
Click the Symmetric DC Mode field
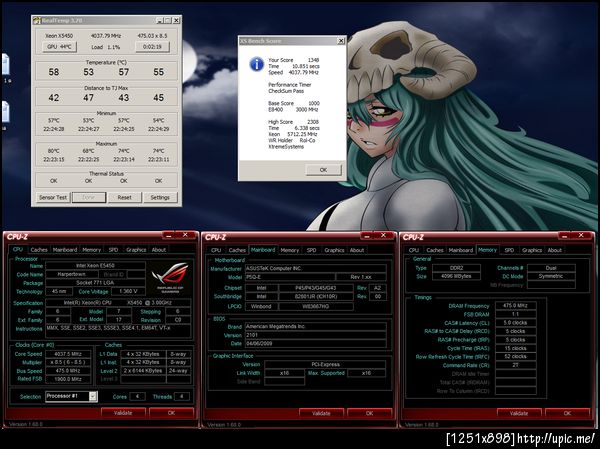(551, 276)
